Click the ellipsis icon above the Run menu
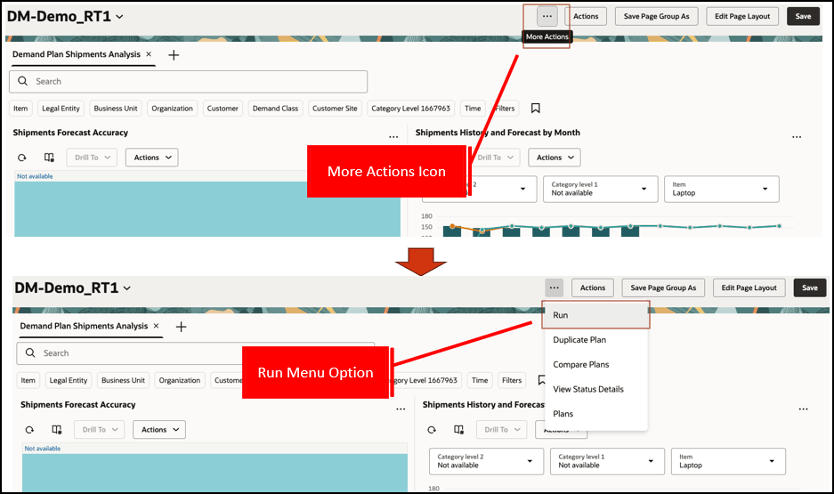 (554, 288)
